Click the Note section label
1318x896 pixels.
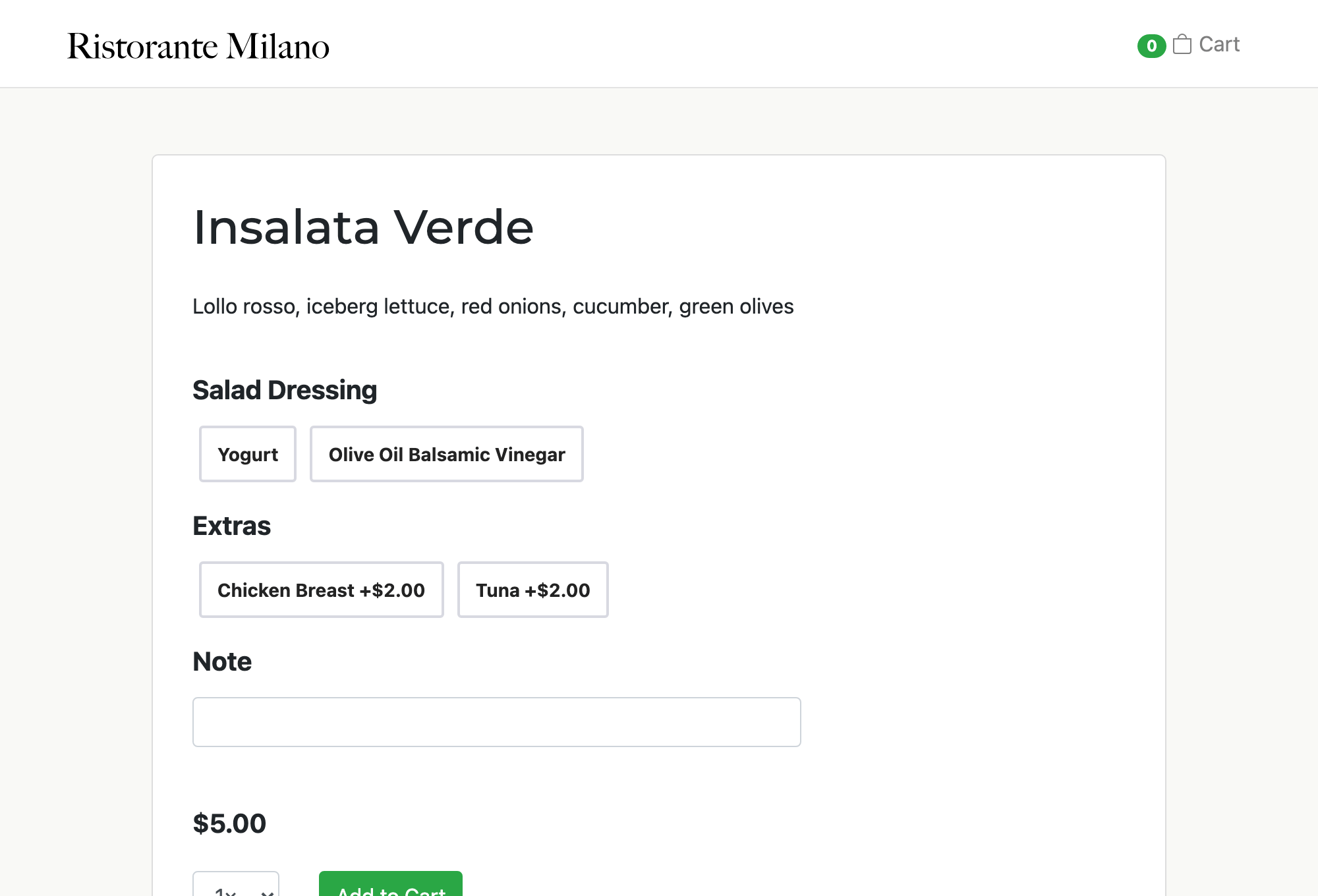222,661
